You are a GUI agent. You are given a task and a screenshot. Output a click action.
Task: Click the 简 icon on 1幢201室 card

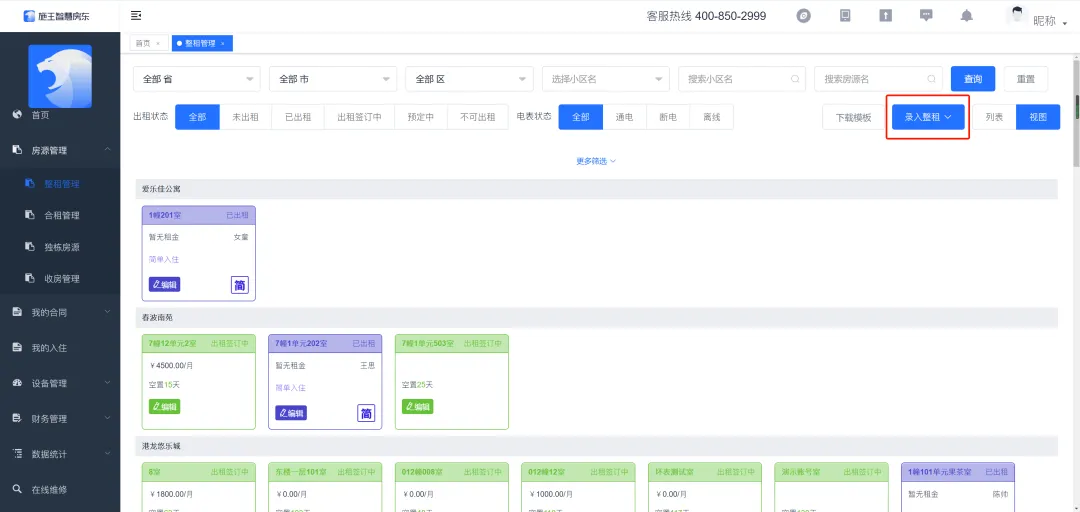(240, 285)
